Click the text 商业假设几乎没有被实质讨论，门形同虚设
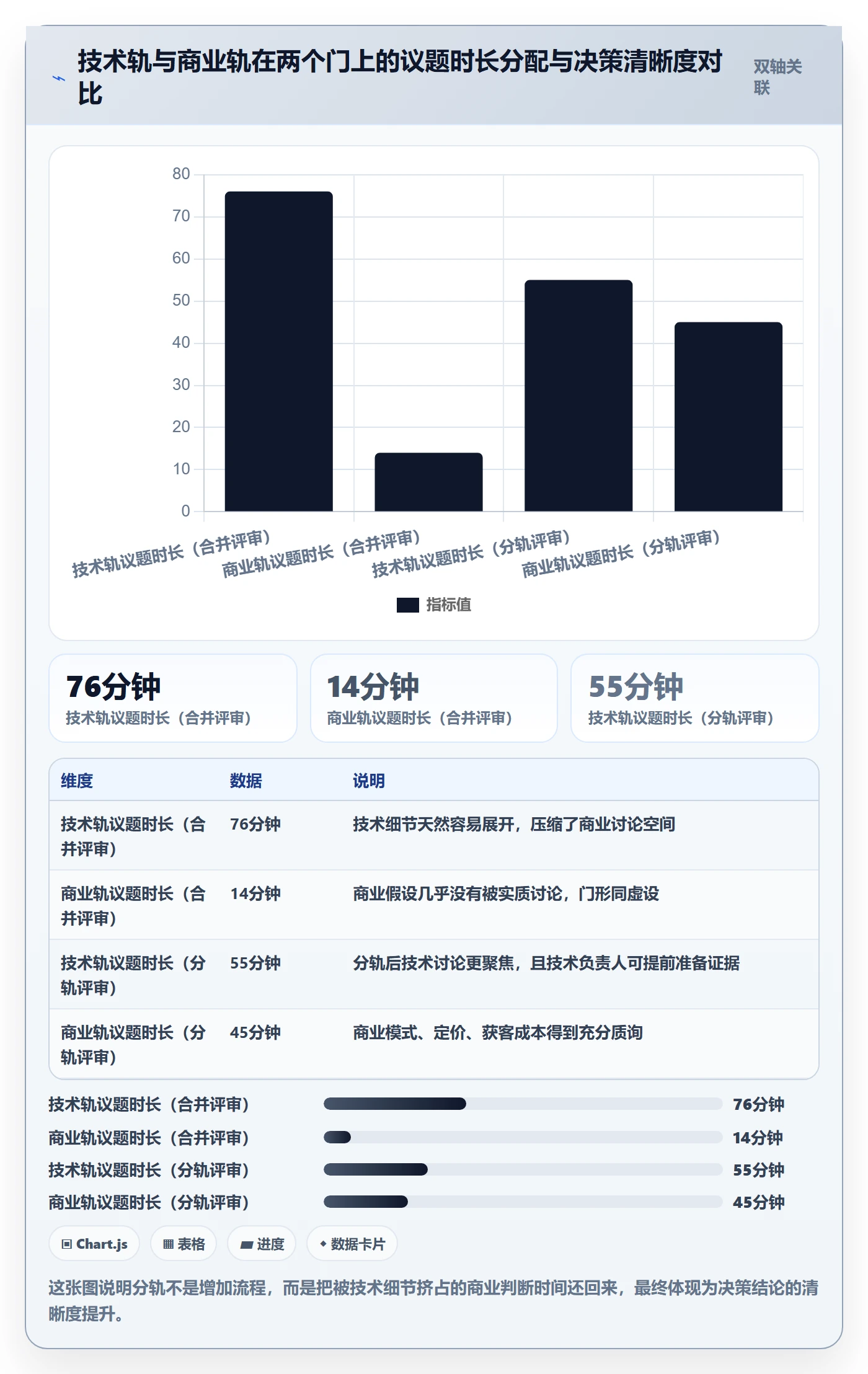This screenshot has width=868, height=1374. click(506, 893)
